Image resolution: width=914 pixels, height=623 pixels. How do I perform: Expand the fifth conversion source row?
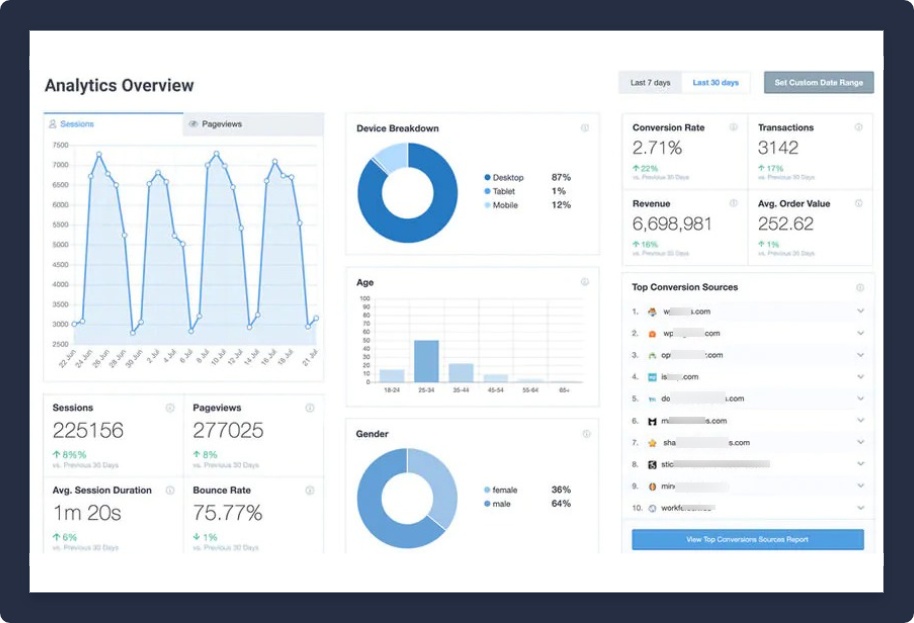[x=860, y=398]
